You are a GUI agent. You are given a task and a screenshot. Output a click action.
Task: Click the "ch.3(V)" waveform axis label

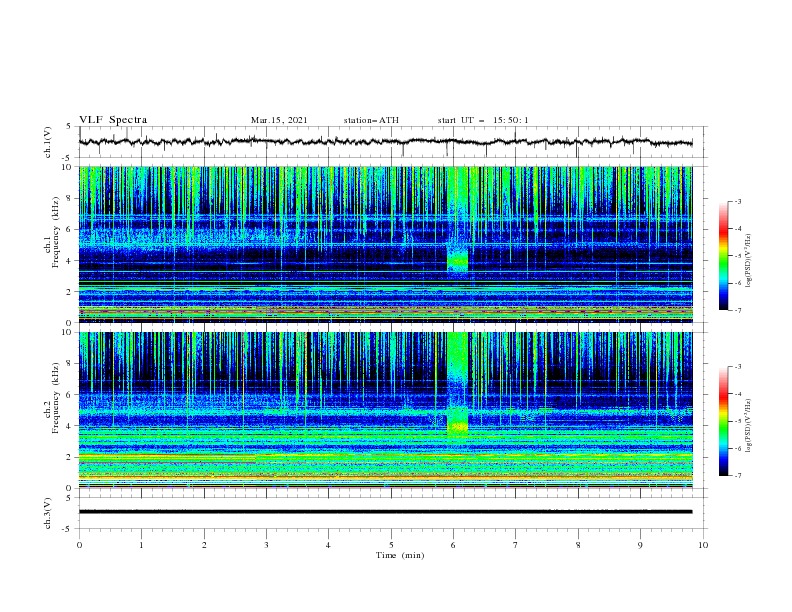point(47,513)
